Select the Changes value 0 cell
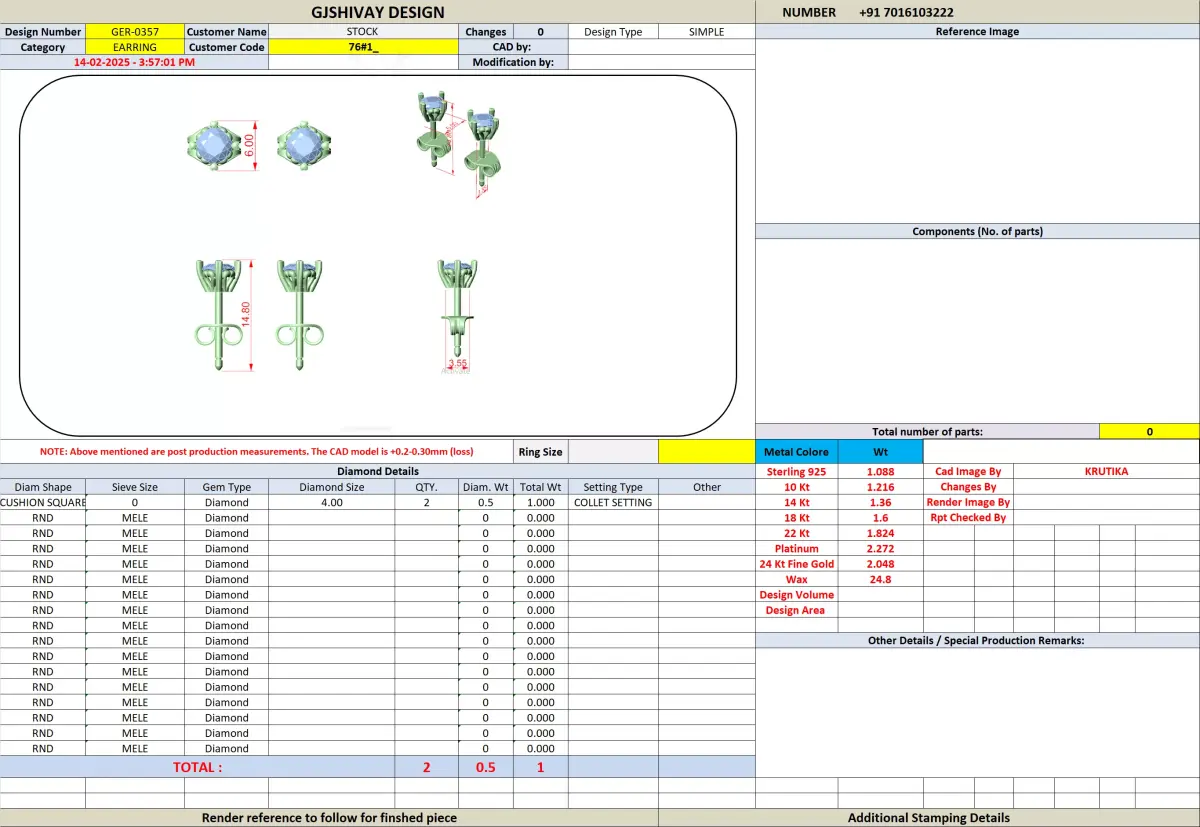The width and height of the screenshot is (1200, 827). [541, 32]
